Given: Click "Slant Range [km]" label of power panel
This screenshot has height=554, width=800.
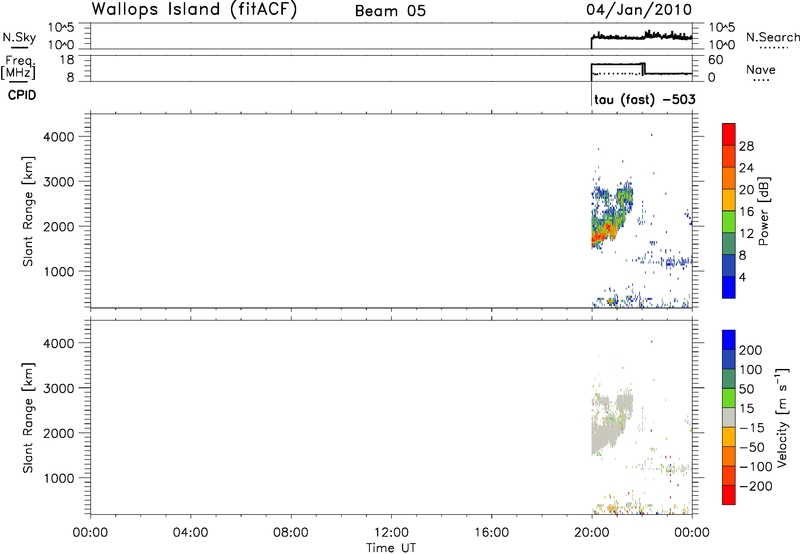Looking at the screenshot, I should point(28,211).
